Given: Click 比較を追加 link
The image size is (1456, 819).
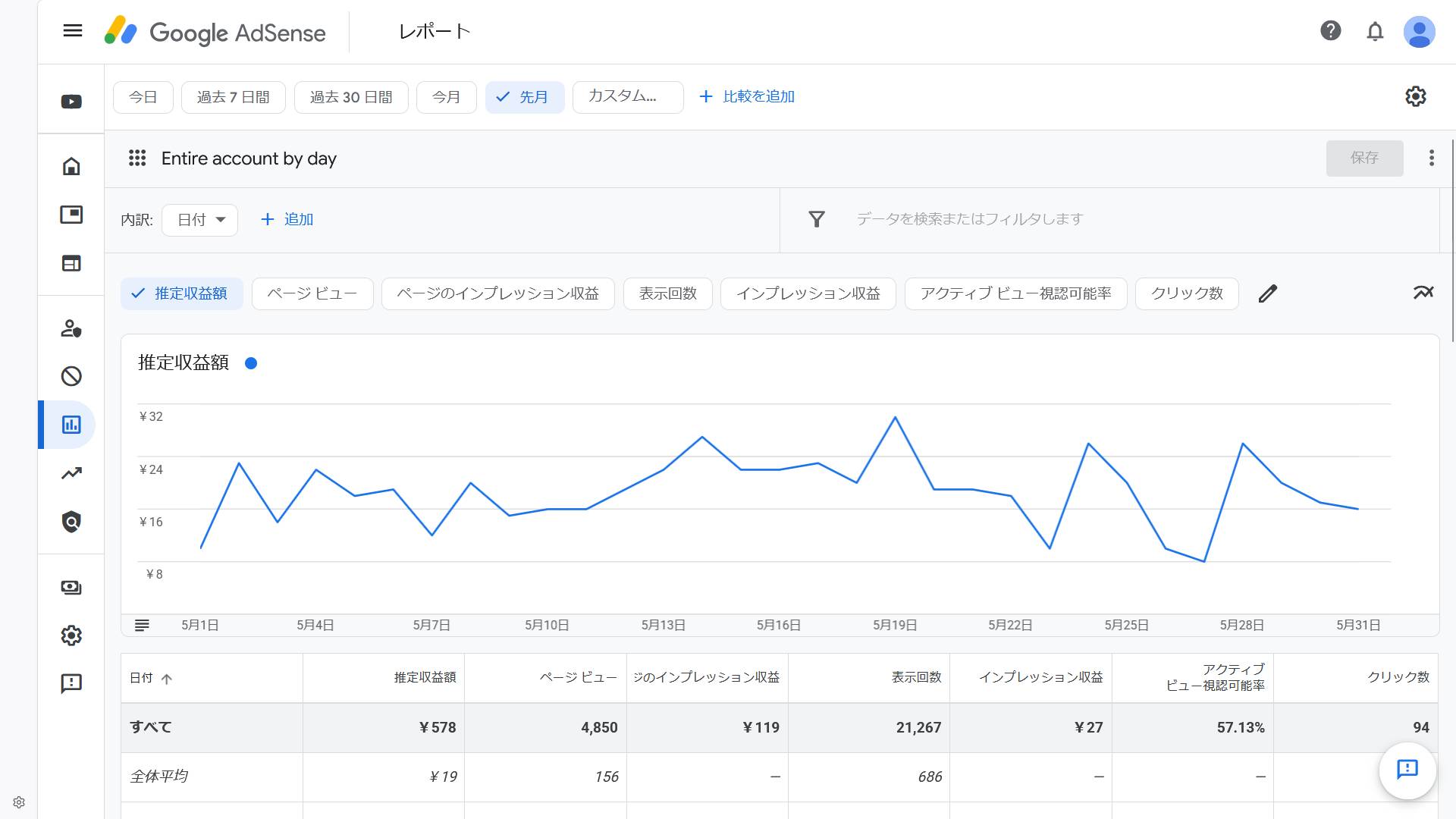Looking at the screenshot, I should coord(747,96).
